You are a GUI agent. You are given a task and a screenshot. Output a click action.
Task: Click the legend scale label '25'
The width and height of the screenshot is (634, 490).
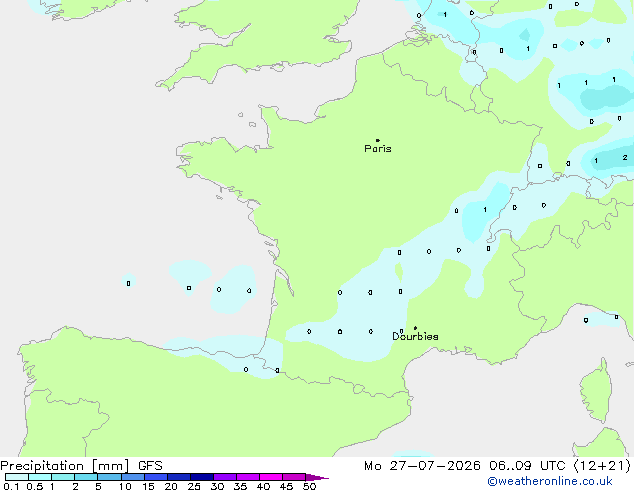(194, 486)
